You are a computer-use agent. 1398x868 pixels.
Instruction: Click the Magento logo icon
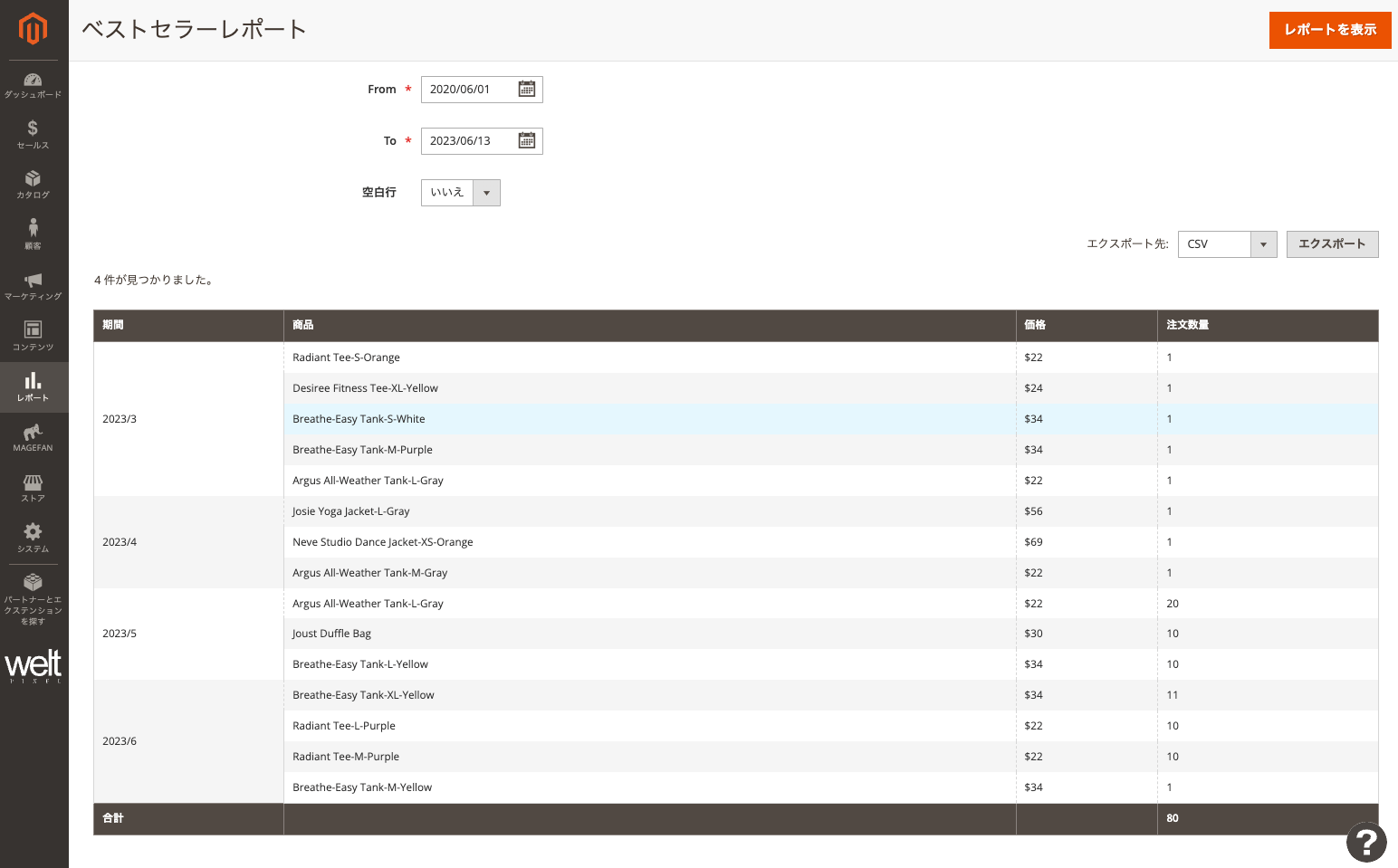pyautogui.click(x=33, y=29)
